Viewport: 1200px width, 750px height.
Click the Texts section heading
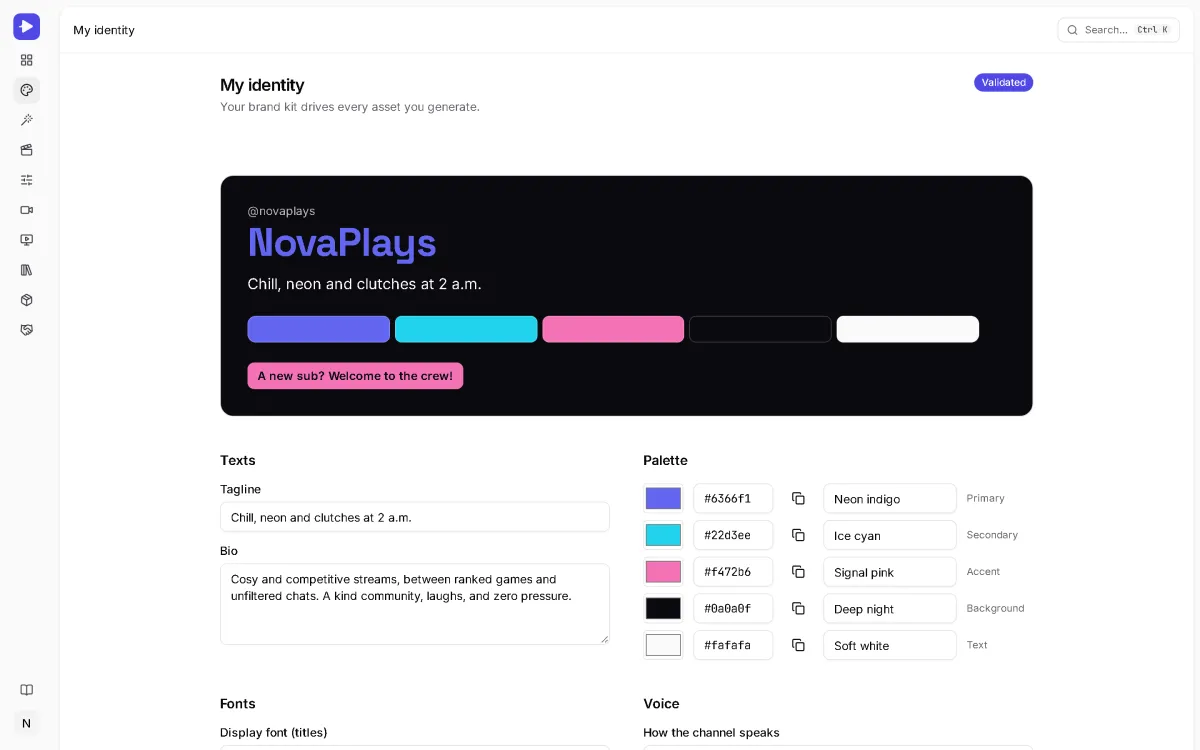coord(238,460)
